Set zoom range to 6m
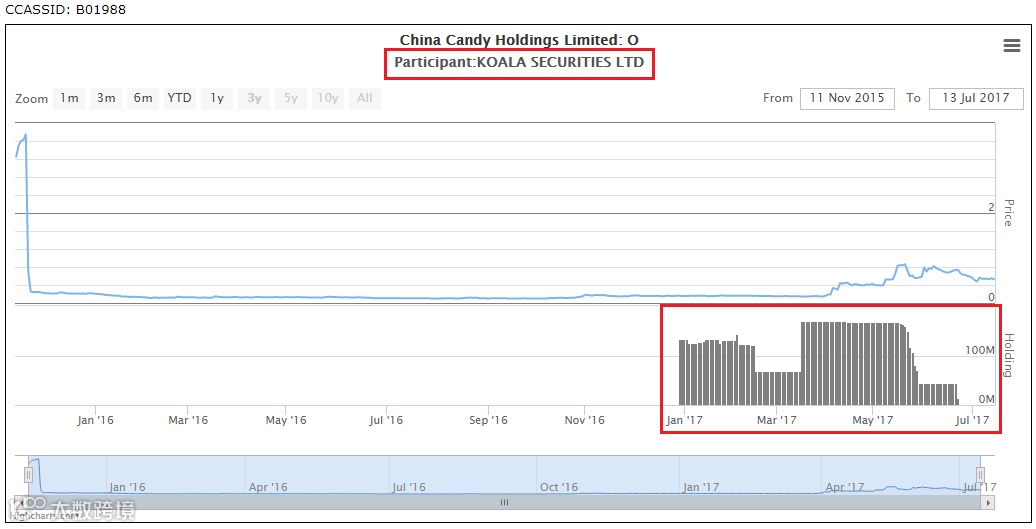 [x=143, y=98]
